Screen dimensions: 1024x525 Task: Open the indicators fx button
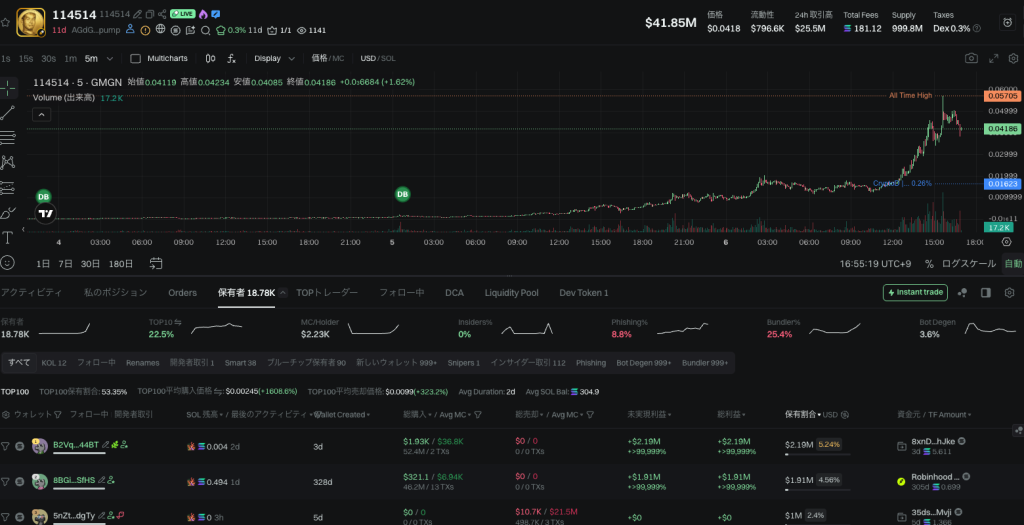coord(231,59)
